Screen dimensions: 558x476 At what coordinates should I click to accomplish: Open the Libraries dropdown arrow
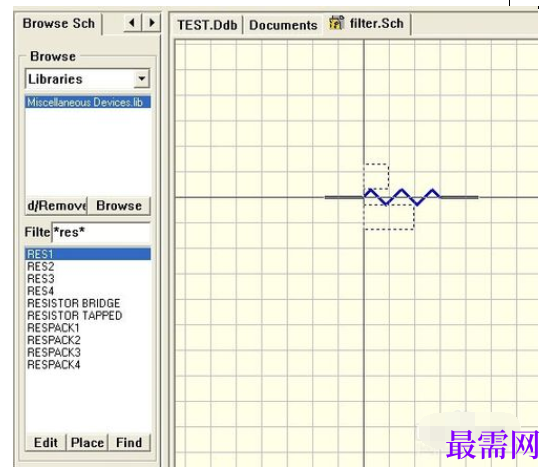click(142, 78)
